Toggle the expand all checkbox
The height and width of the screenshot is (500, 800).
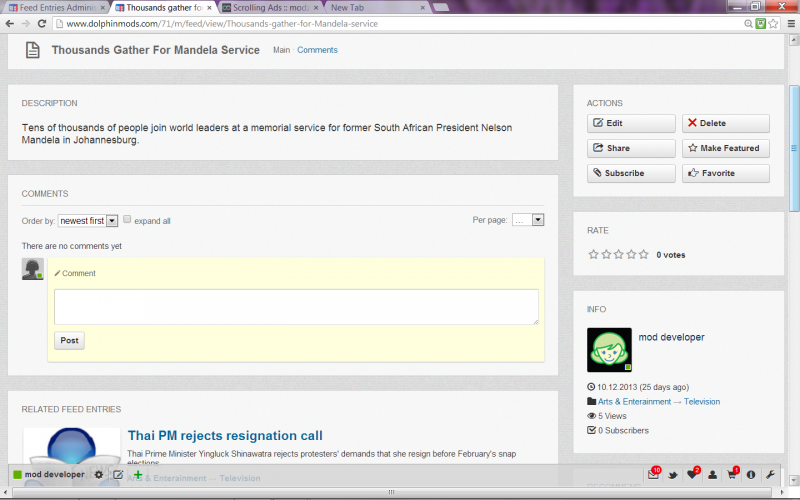127,219
